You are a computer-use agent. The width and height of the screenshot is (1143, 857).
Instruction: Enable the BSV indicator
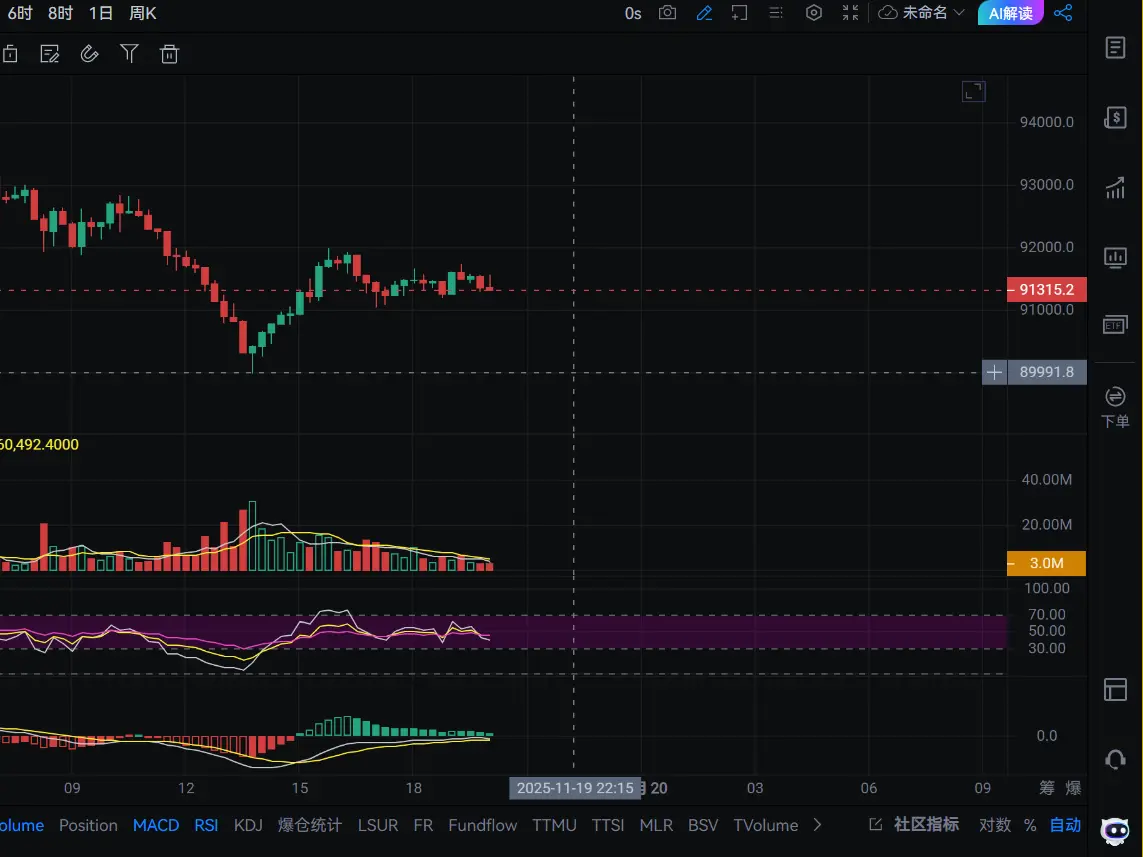703,825
